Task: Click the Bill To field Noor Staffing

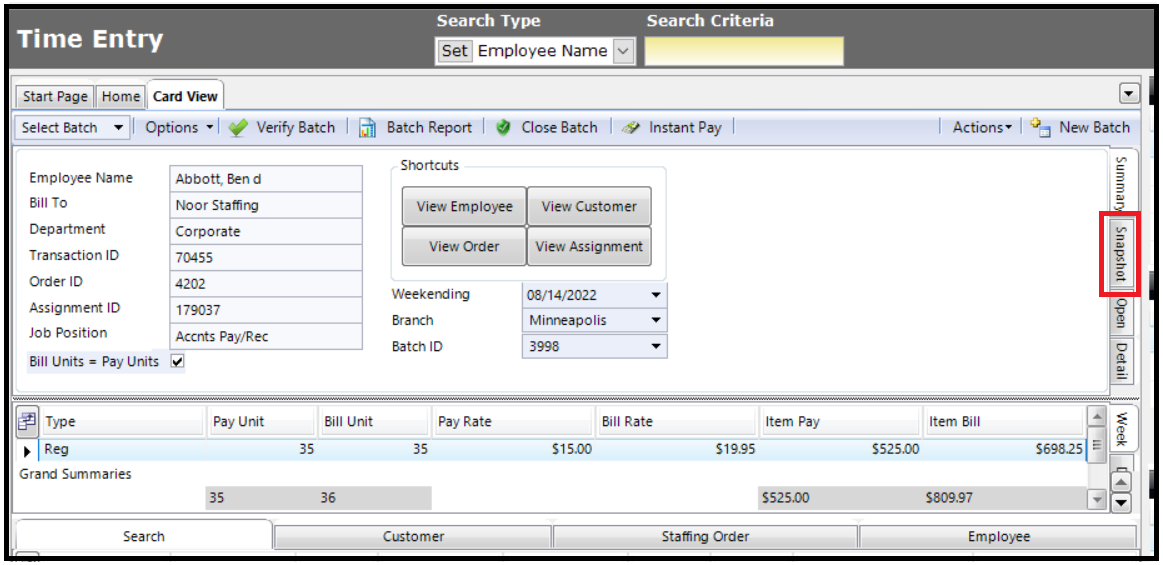Action: coord(266,205)
